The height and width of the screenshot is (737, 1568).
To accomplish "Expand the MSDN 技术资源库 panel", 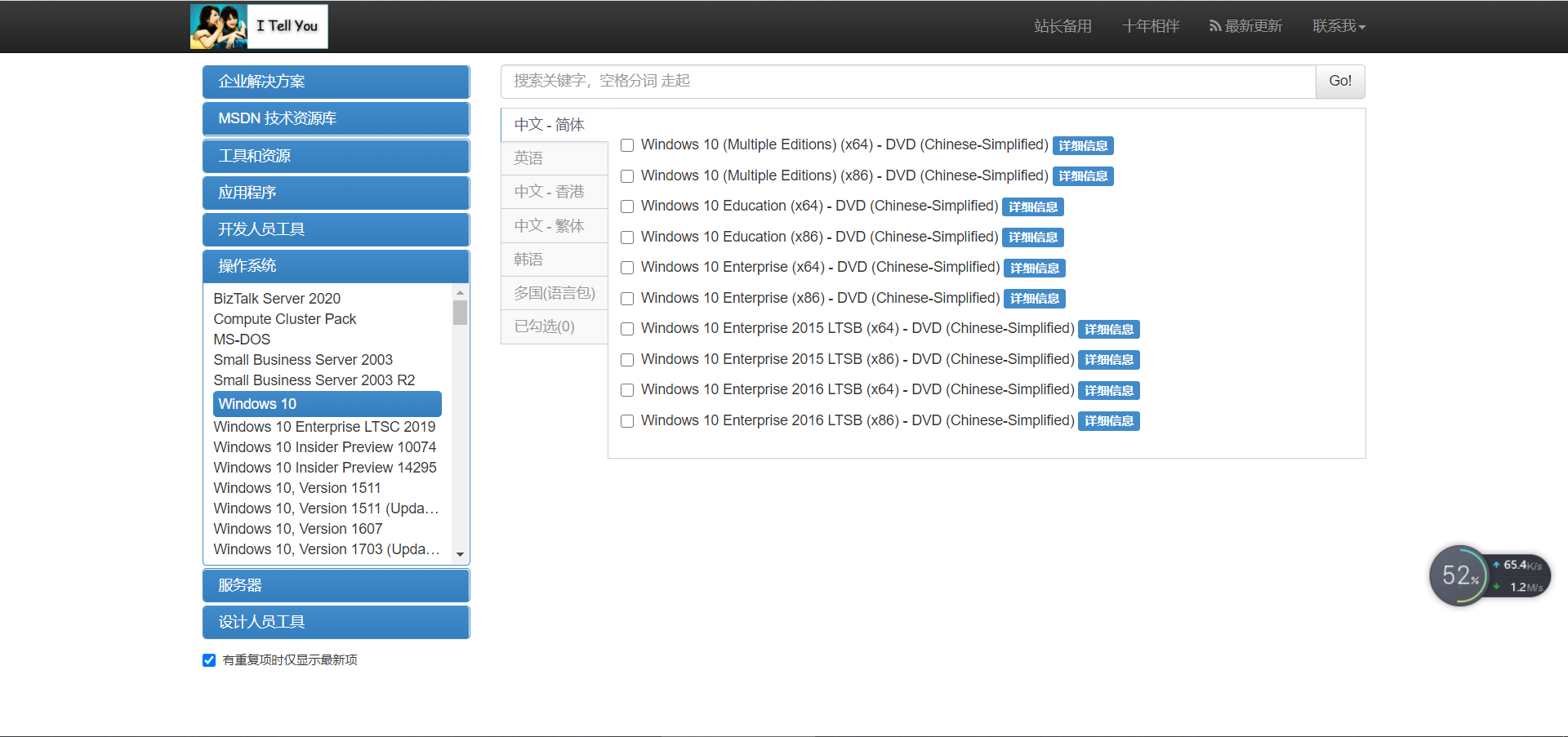I will pyautogui.click(x=336, y=118).
